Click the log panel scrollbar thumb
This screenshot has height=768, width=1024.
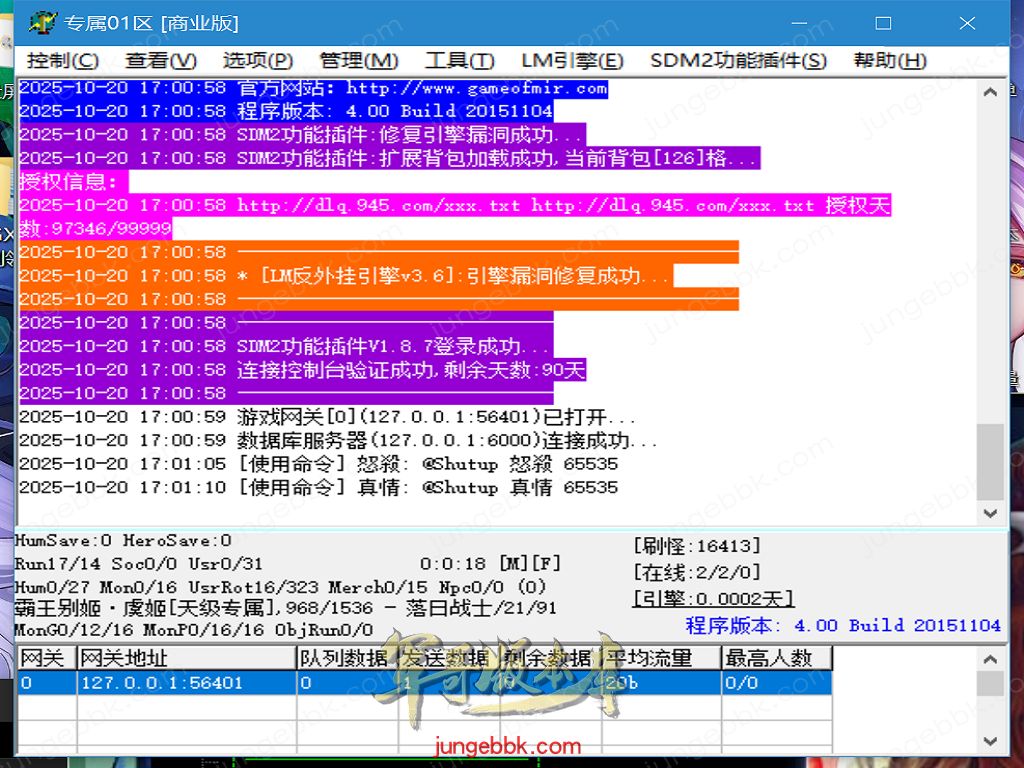(990, 461)
